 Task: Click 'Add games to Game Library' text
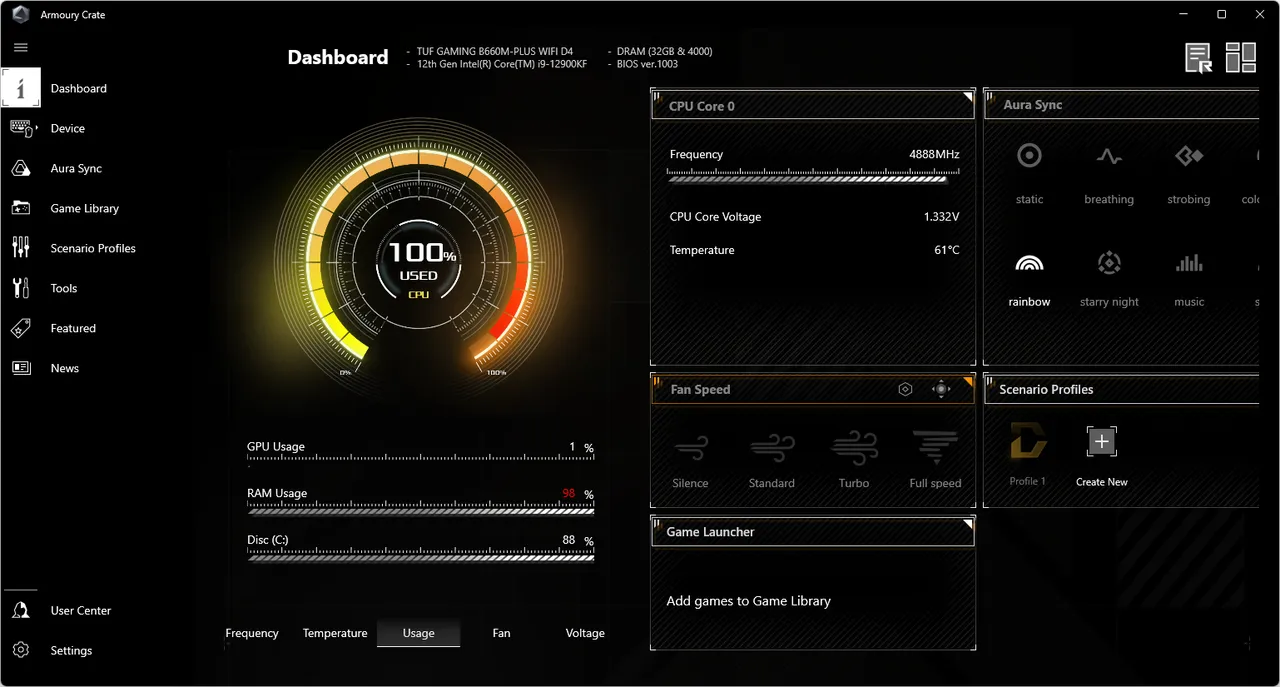(748, 601)
